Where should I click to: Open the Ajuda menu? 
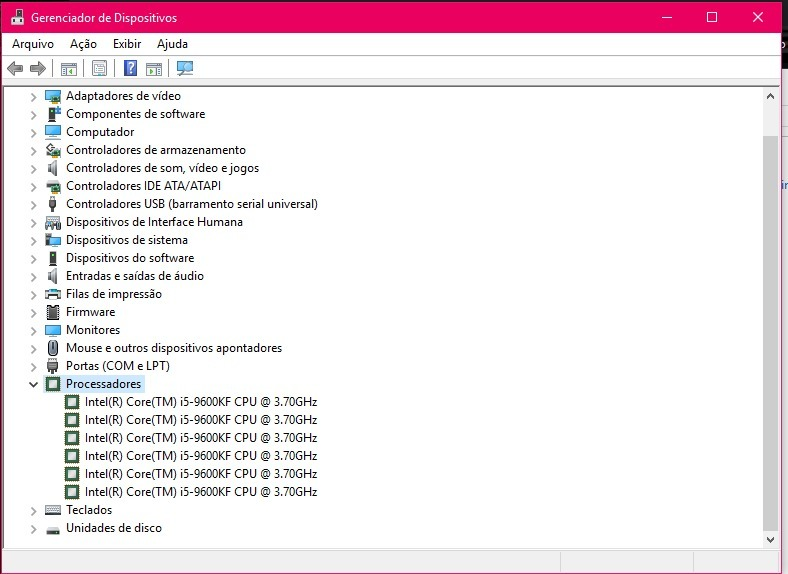tap(172, 44)
